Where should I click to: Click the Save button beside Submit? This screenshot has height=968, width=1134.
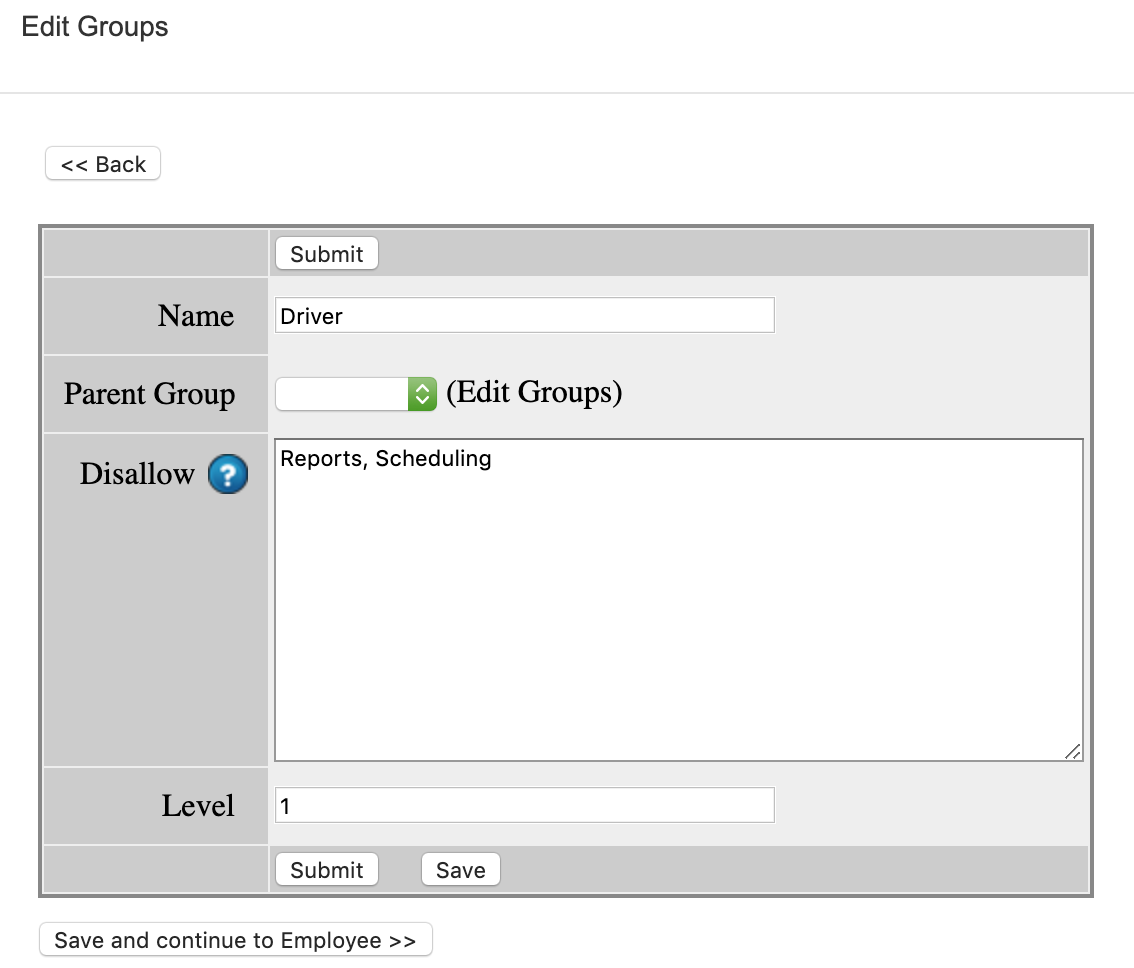(460, 870)
